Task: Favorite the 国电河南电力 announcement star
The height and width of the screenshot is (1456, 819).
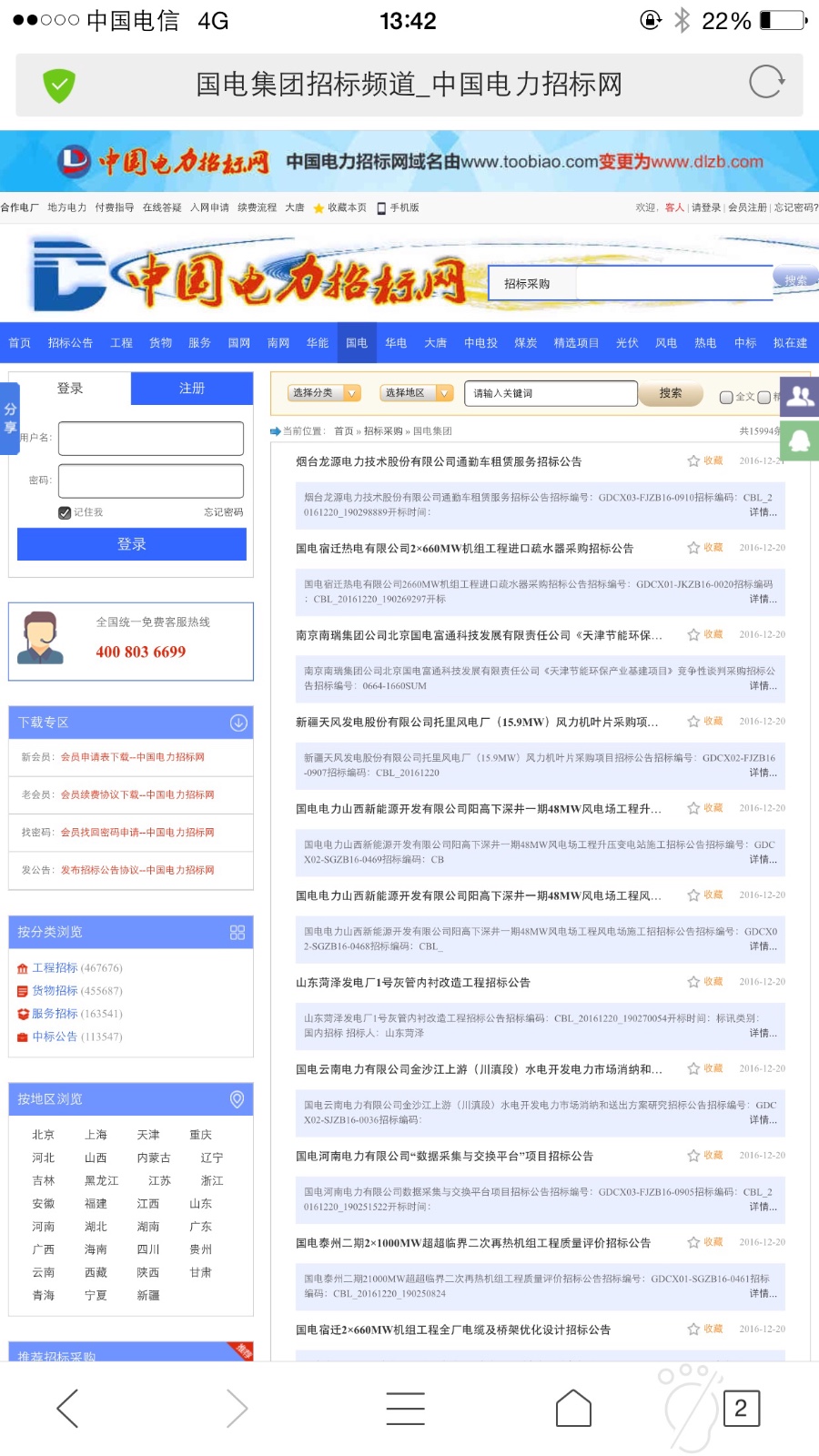Action: 693,1156
